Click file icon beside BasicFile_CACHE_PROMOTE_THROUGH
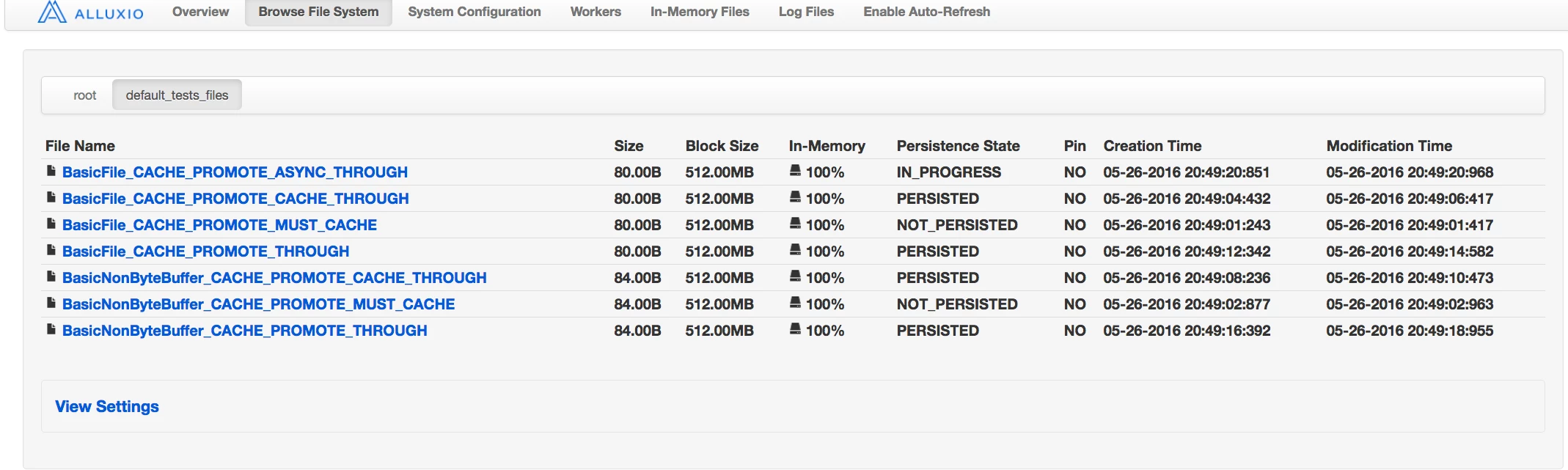The image size is (1568, 470). click(x=51, y=250)
